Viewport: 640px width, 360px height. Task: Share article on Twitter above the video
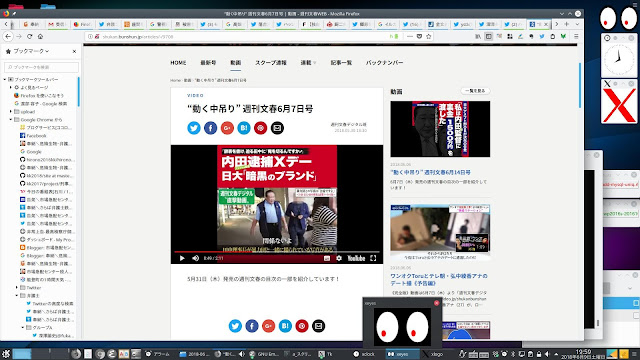coord(194,128)
